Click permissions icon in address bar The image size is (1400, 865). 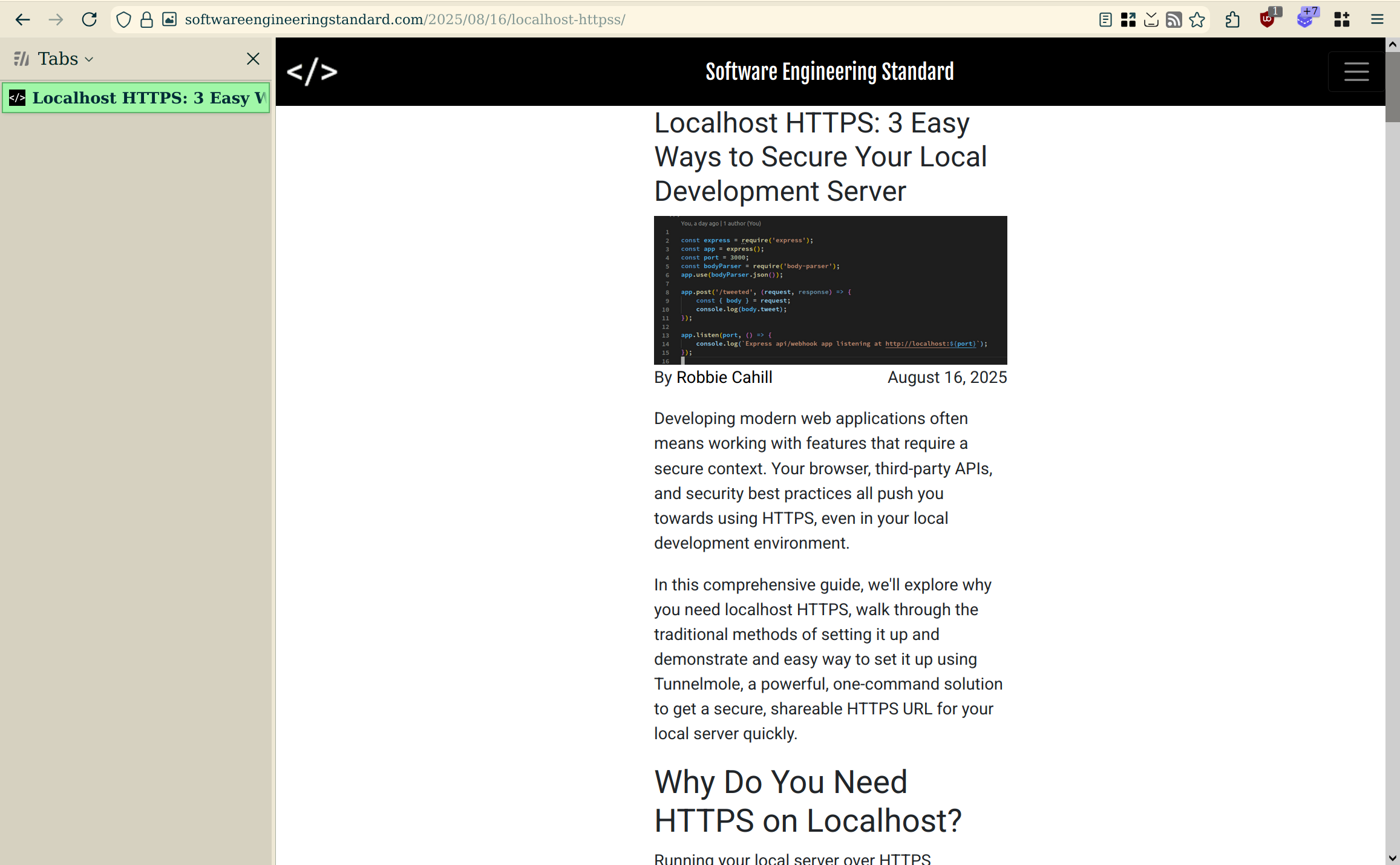coord(169,20)
